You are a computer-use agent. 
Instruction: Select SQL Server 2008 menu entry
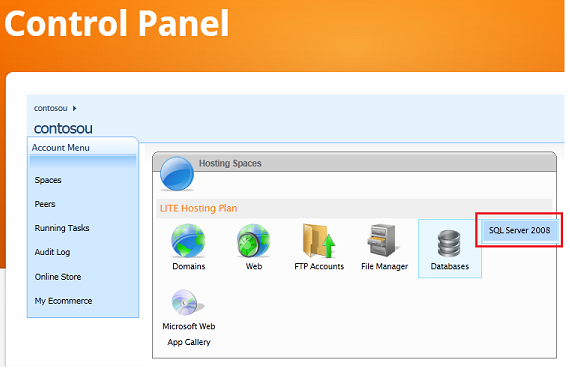click(519, 230)
